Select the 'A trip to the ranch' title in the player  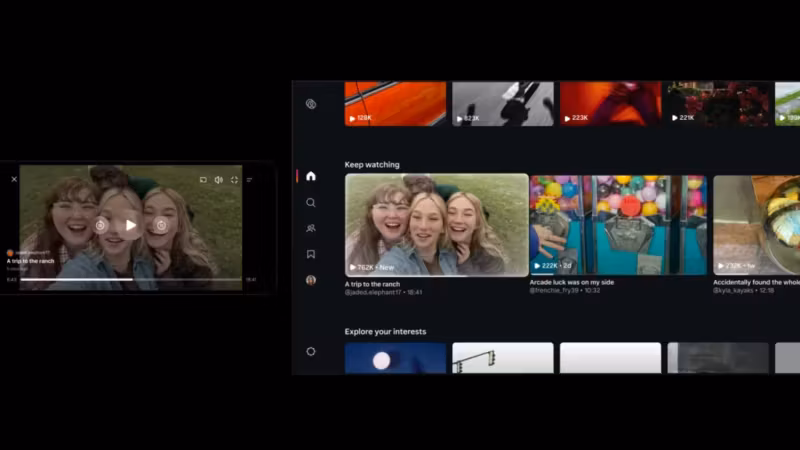tap(31, 261)
